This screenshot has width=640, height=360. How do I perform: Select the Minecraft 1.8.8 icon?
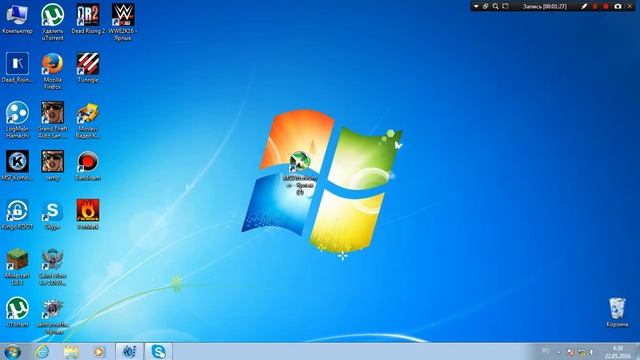pyautogui.click(x=17, y=267)
